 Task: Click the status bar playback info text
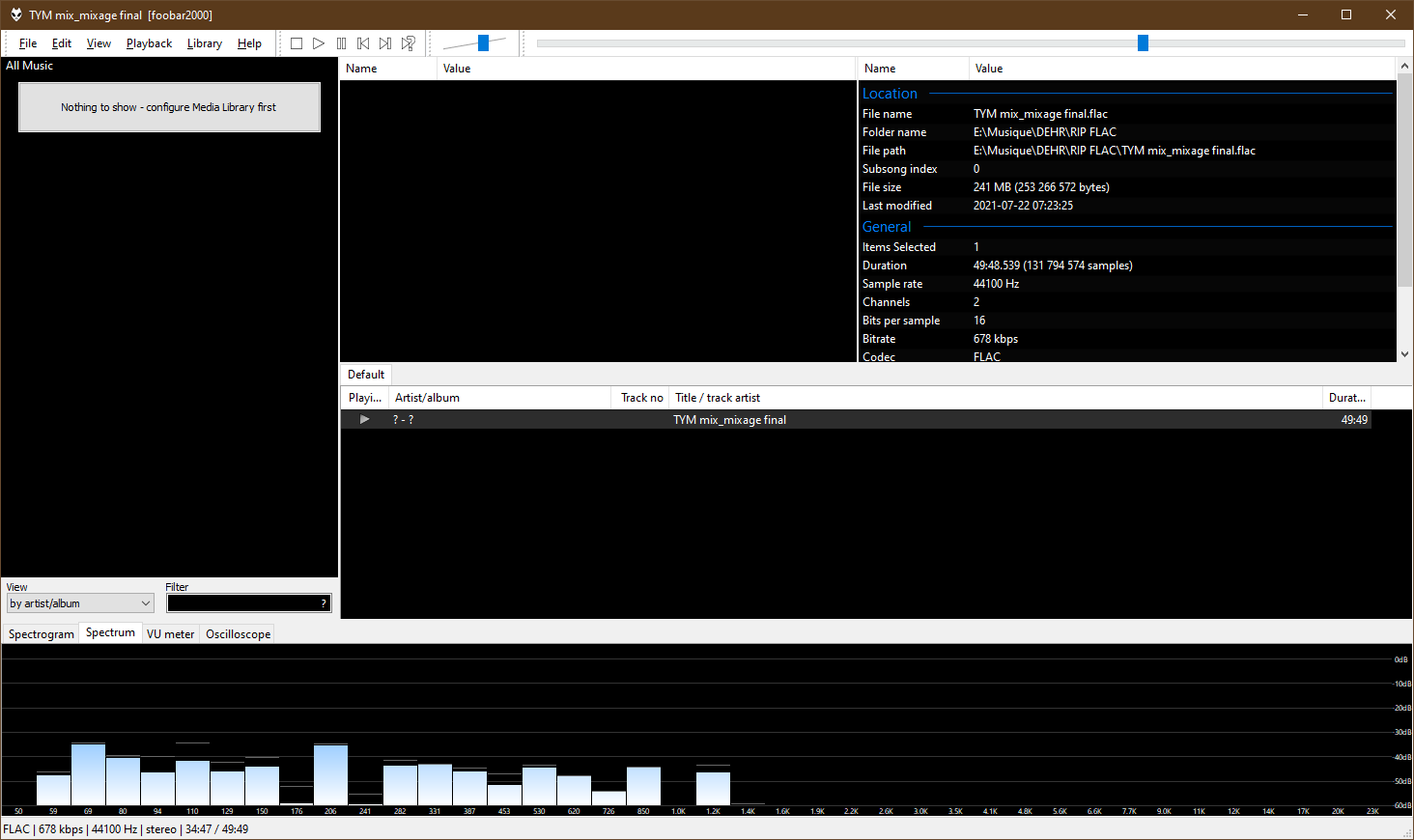126,829
